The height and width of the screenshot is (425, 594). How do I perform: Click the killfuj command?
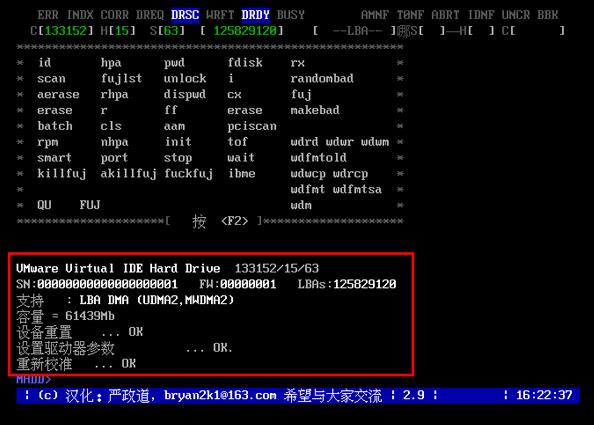coord(62,173)
